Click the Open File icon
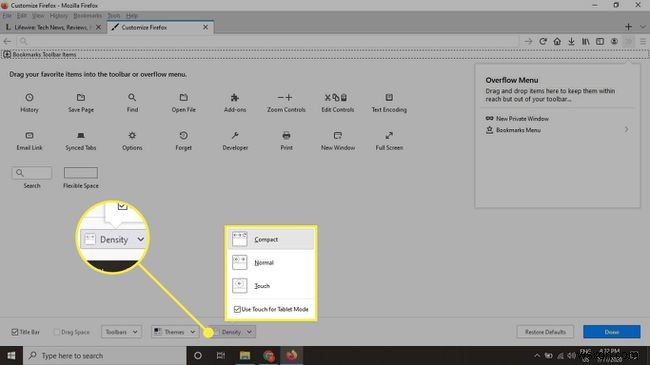 click(x=184, y=97)
